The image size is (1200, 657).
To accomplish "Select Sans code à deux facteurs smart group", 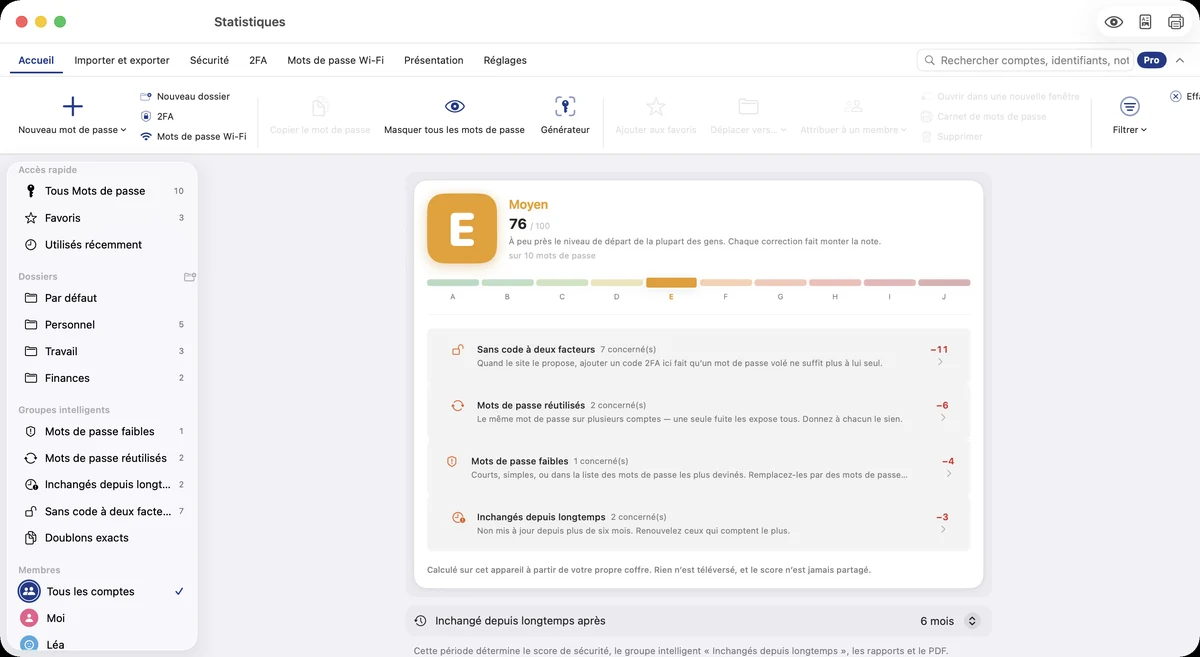I will click(x=104, y=511).
